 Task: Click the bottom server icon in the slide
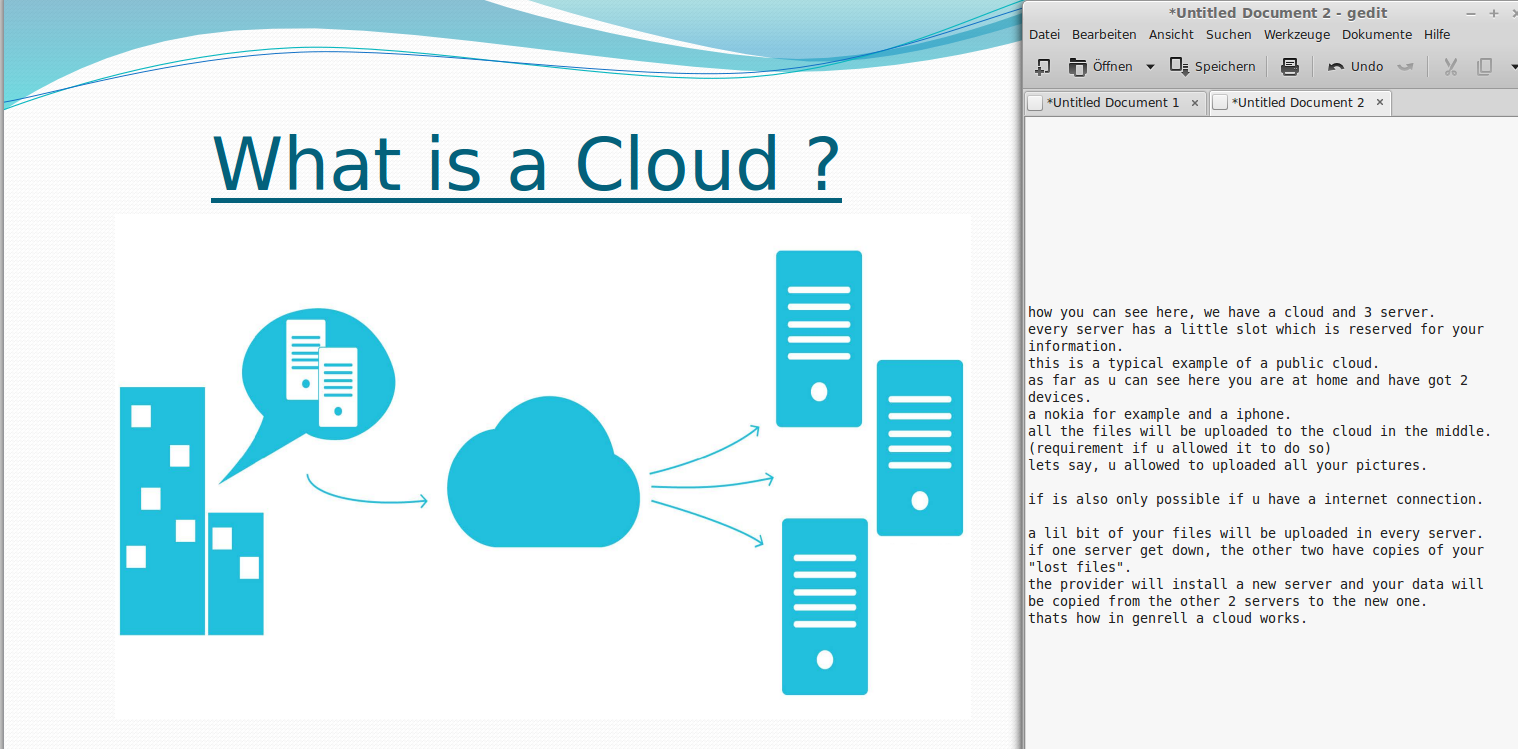pos(825,606)
